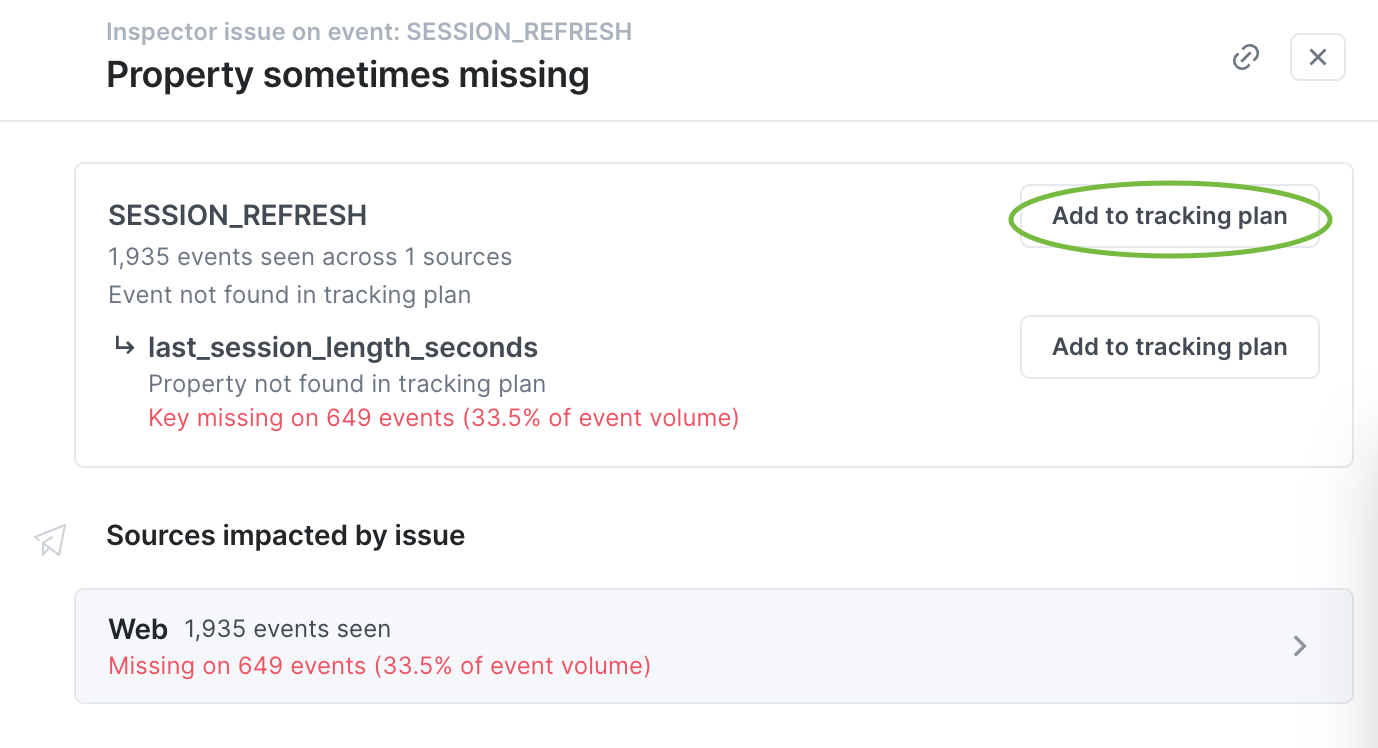Select the last_session_length_seconds property name
The height and width of the screenshot is (748, 1378).
343,347
